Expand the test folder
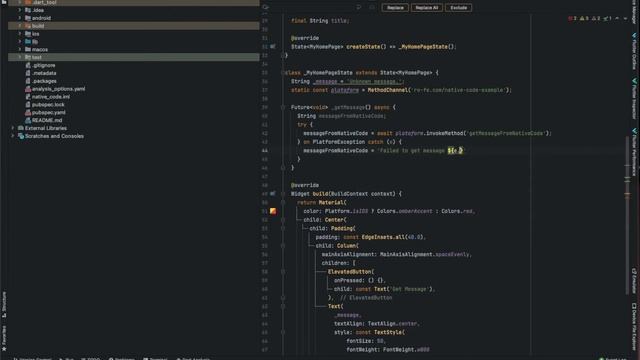 (20, 57)
